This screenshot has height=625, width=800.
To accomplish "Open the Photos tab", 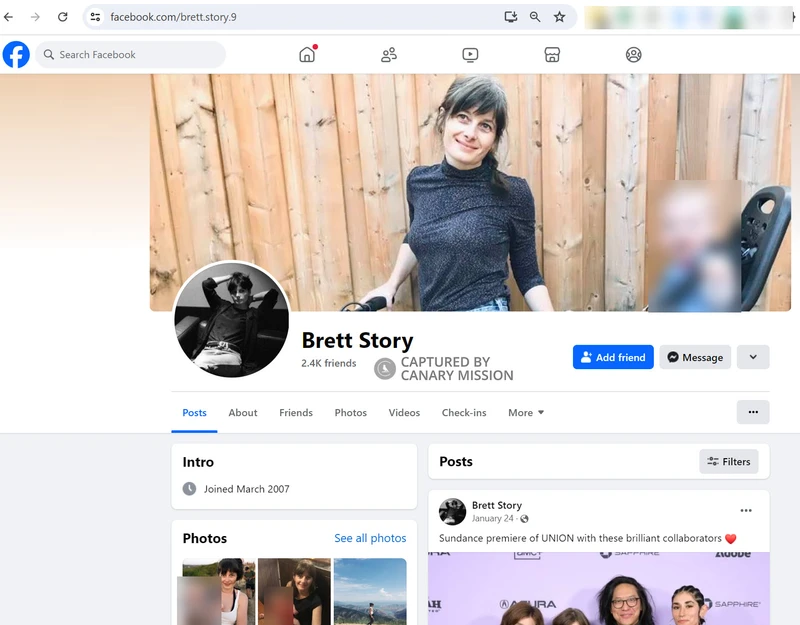I will (351, 412).
